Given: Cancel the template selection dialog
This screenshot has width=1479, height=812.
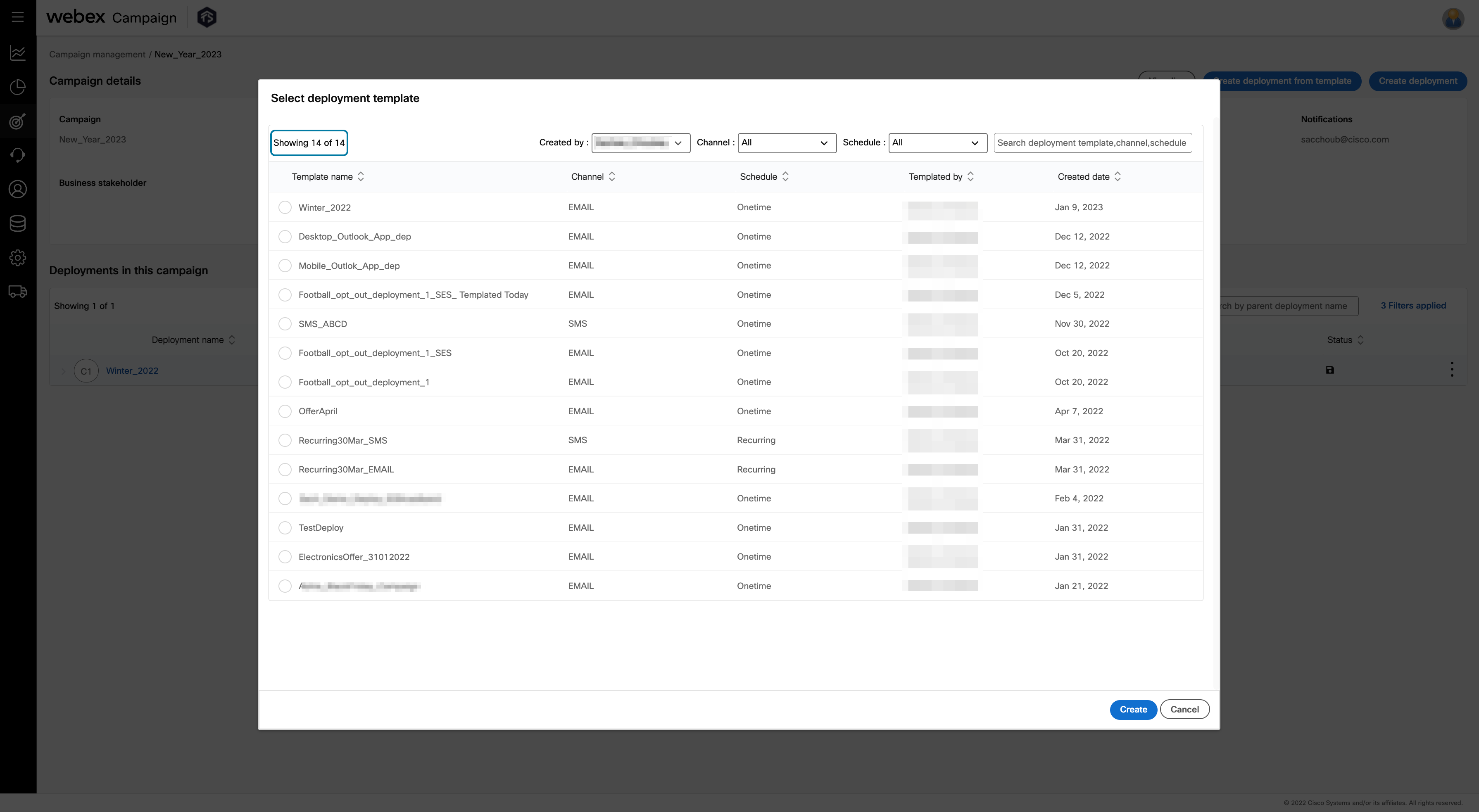Looking at the screenshot, I should [x=1184, y=709].
